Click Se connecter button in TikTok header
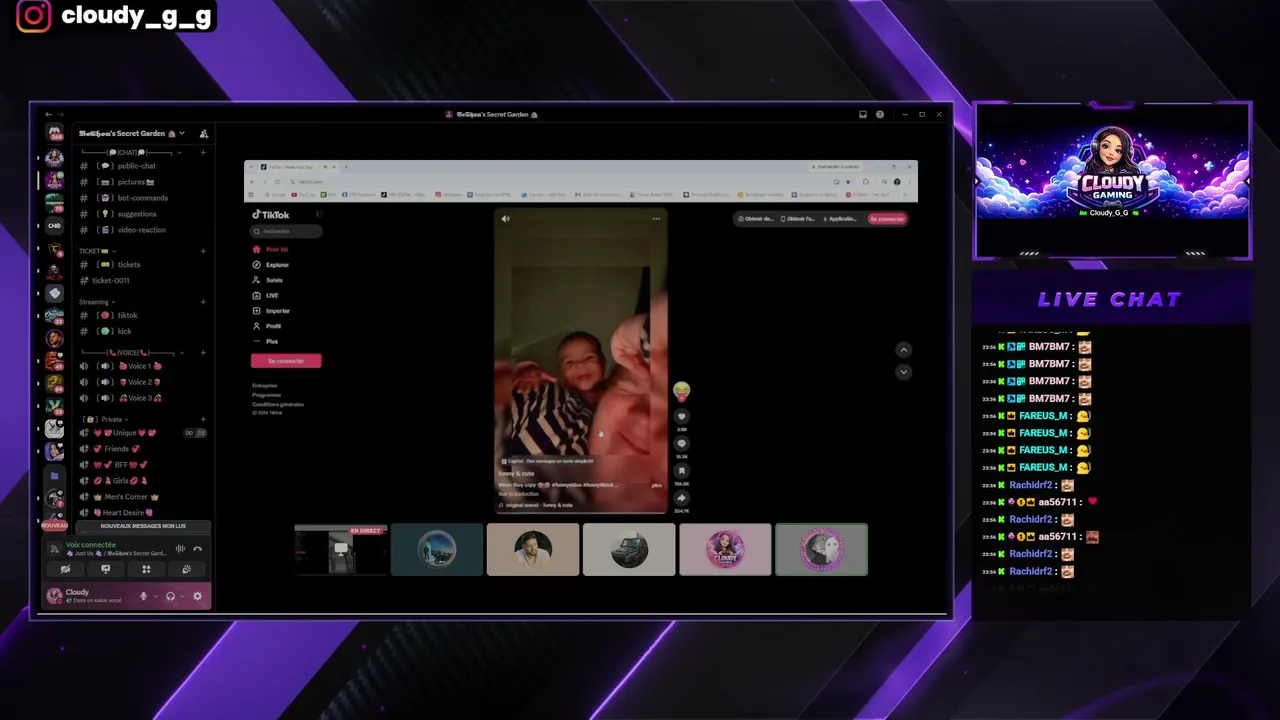The width and height of the screenshot is (1280, 720). pos(887,219)
